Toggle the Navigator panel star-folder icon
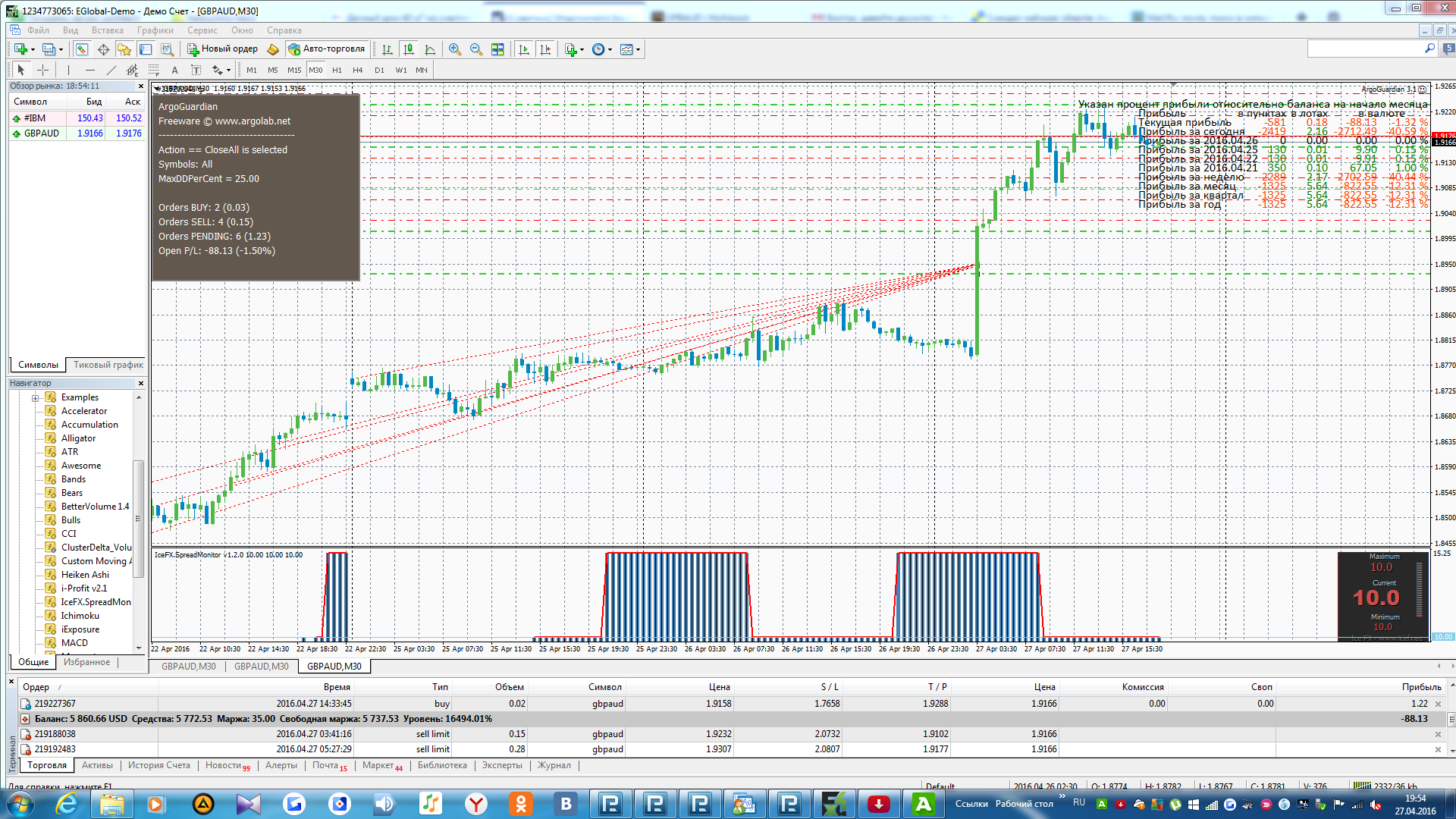The height and width of the screenshot is (819, 1456). [124, 49]
